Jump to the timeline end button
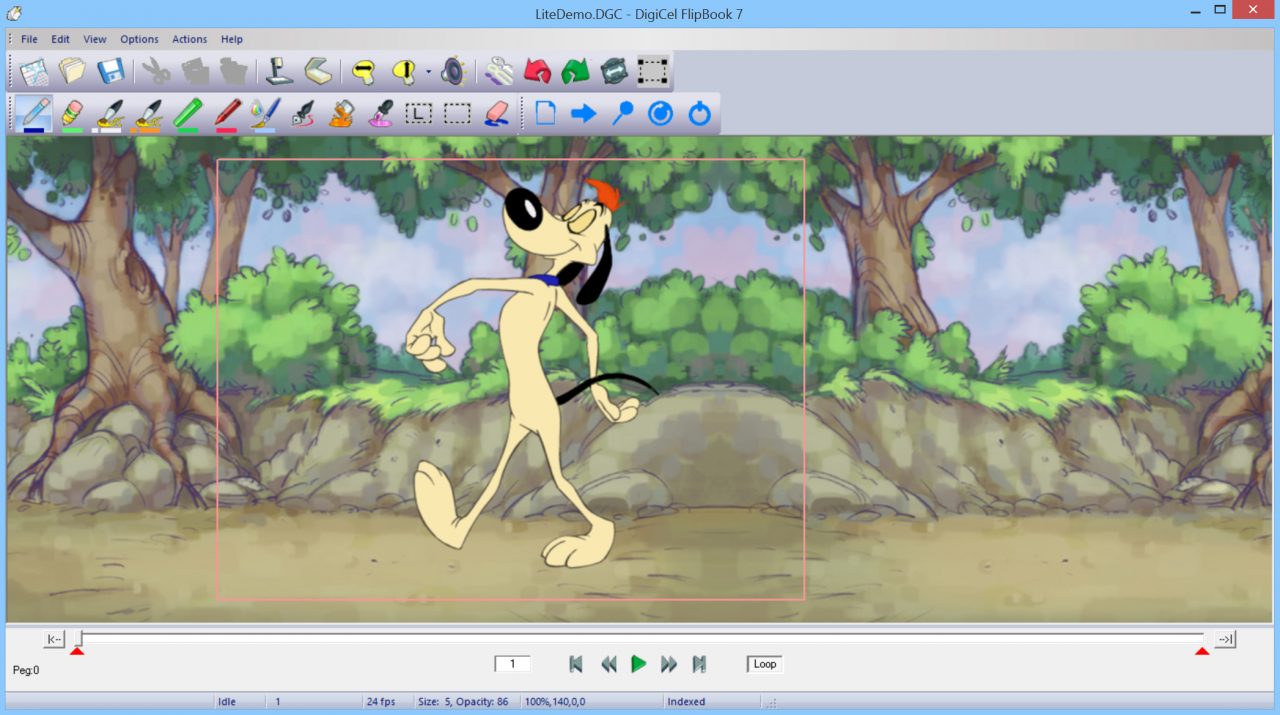Screen dimensions: 1280x715 1225,639
